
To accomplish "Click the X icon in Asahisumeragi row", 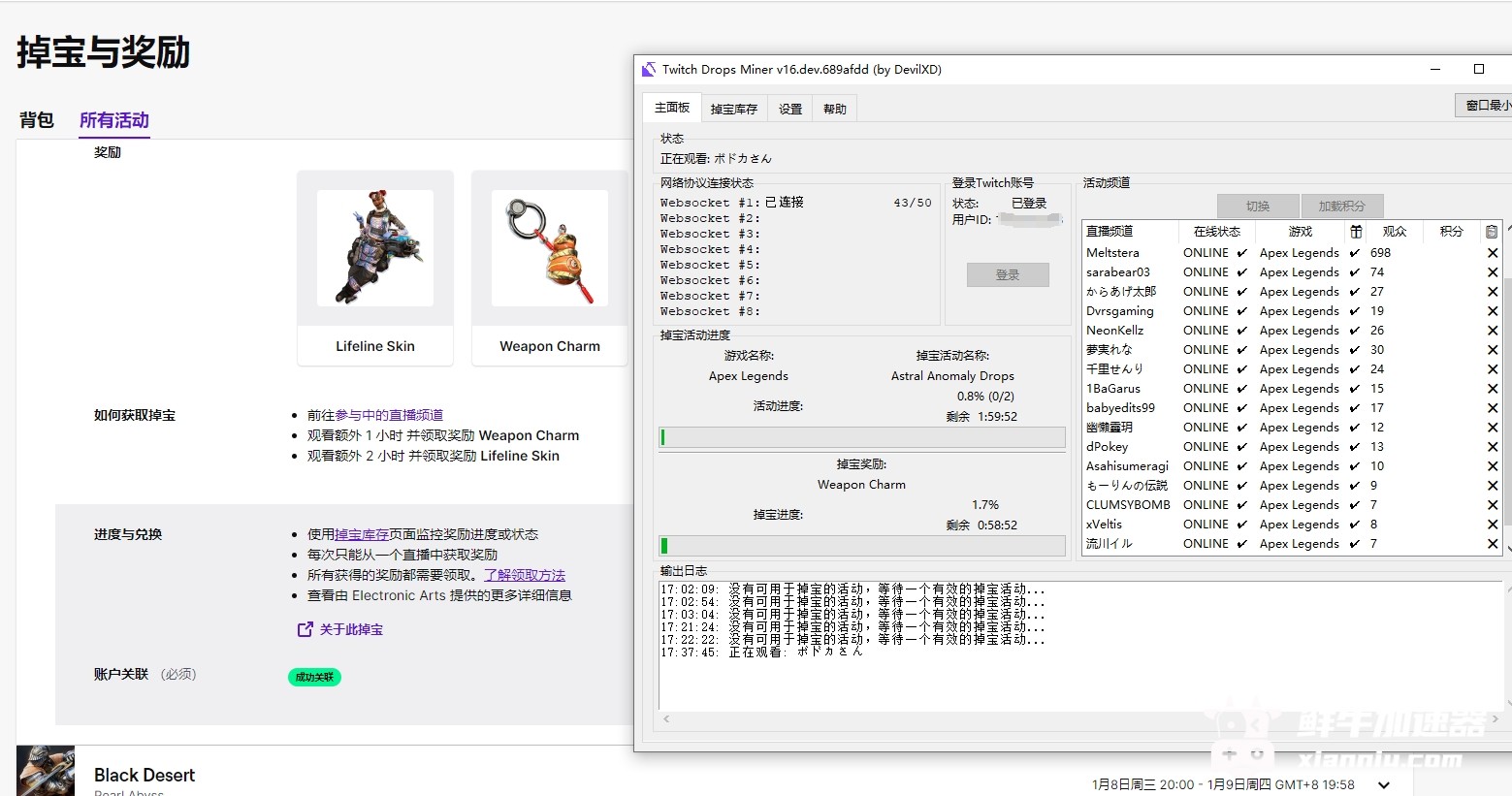I will tap(1493, 466).
